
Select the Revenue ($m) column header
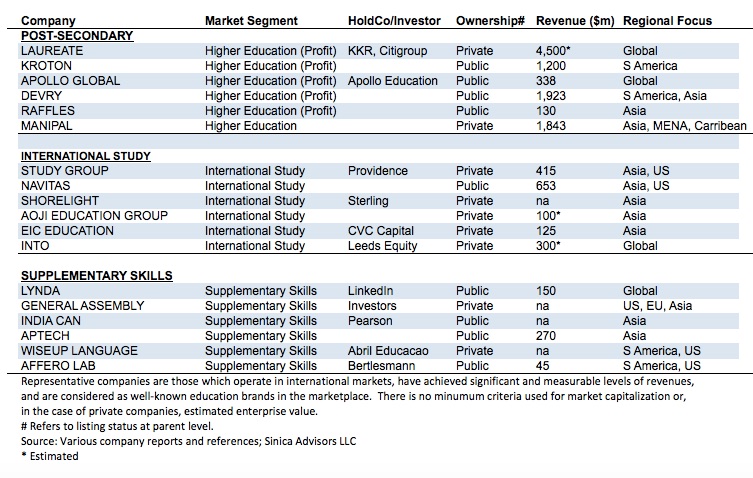574,20
